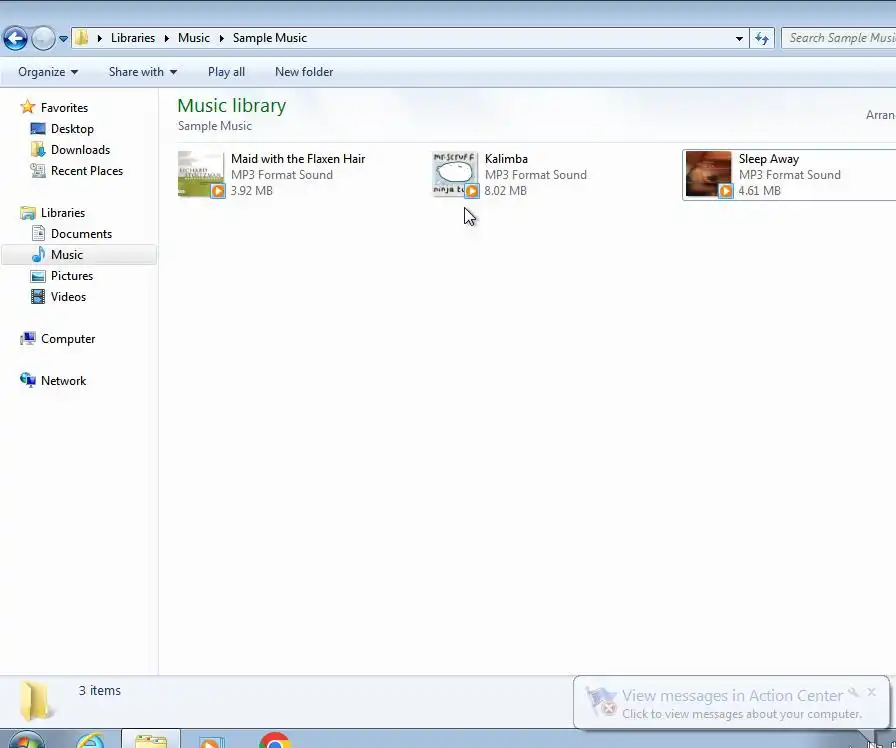The image size is (896, 748).
Task: Select the Sleep Away file name
Action: (x=769, y=159)
